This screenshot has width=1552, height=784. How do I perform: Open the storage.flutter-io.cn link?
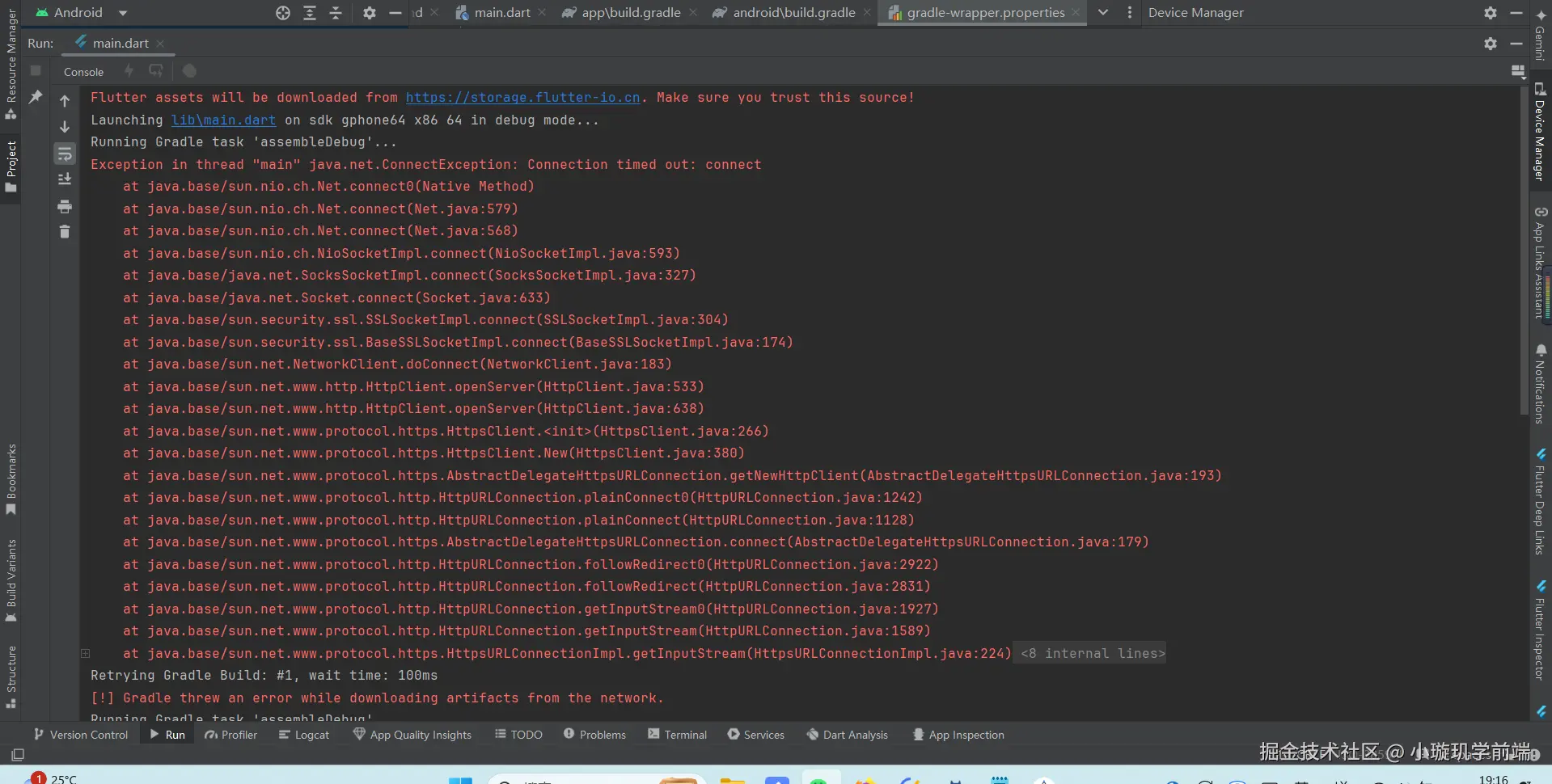coord(522,97)
